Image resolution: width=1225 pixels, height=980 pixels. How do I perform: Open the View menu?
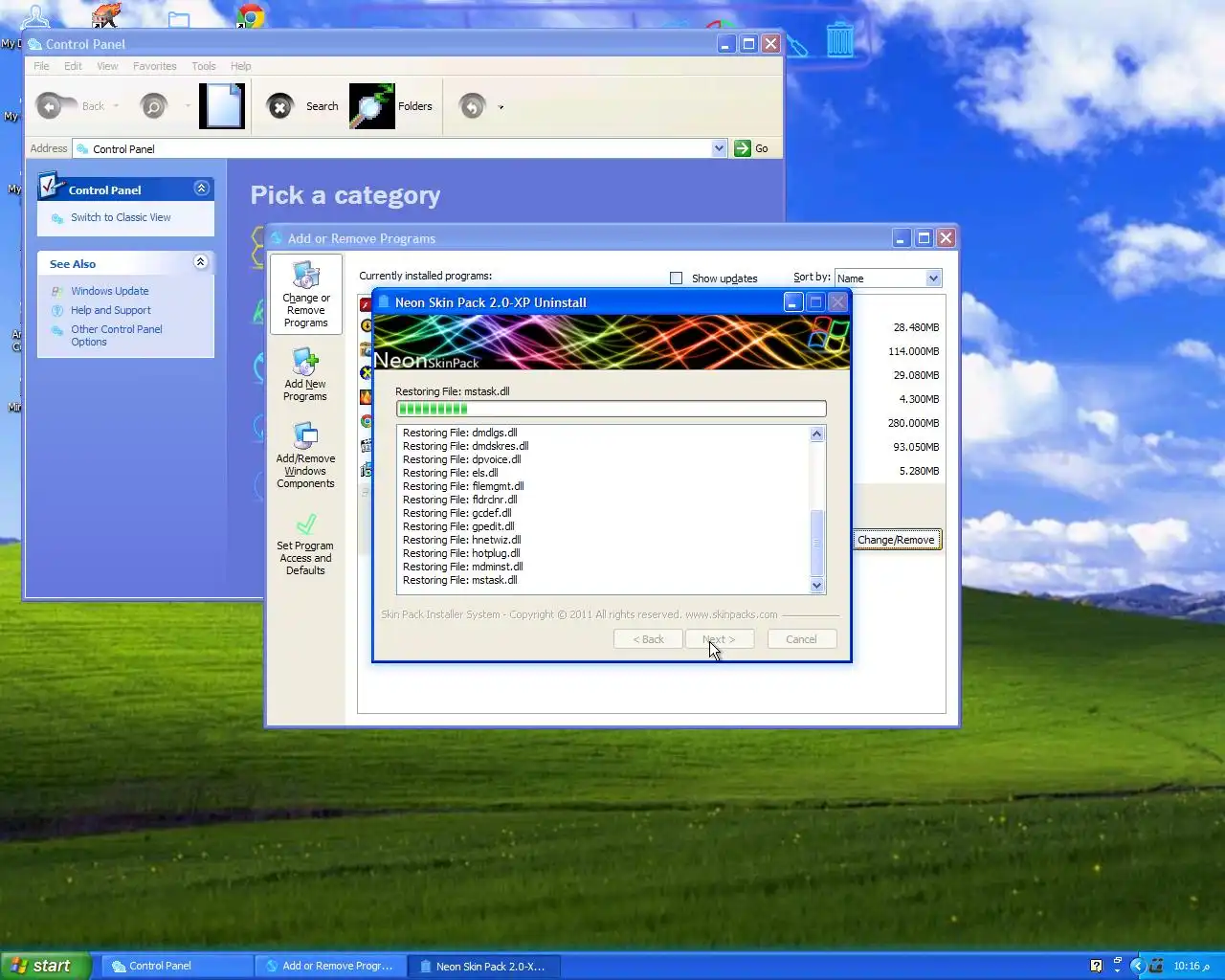click(x=107, y=66)
